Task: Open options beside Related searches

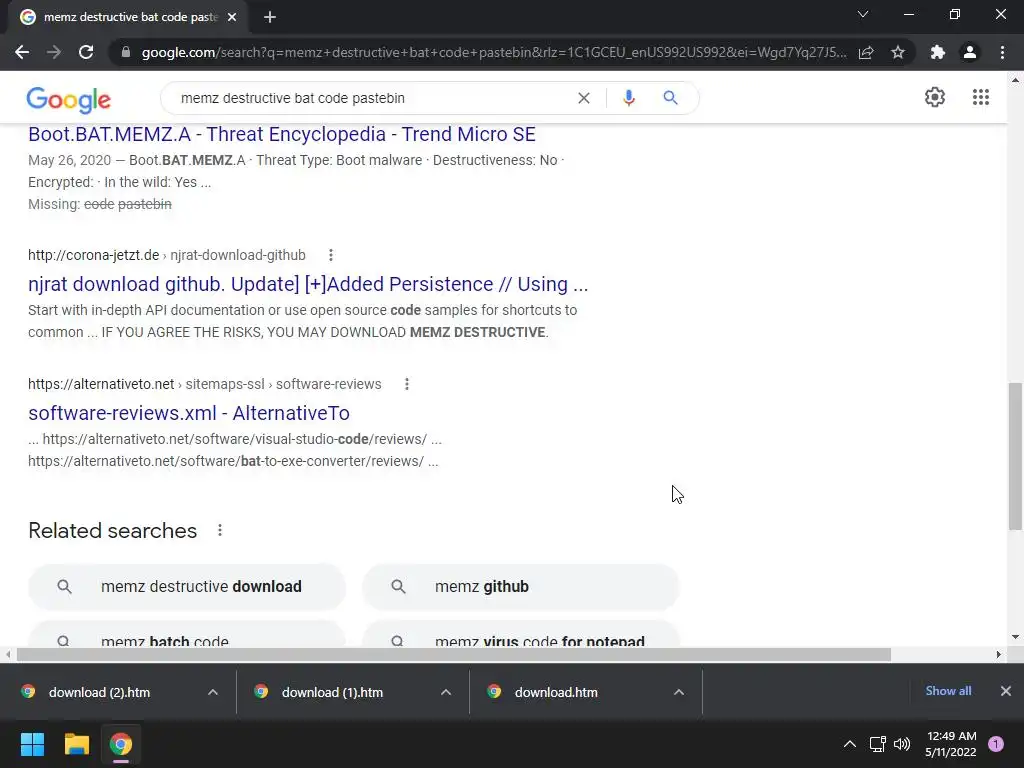Action: pos(219,530)
